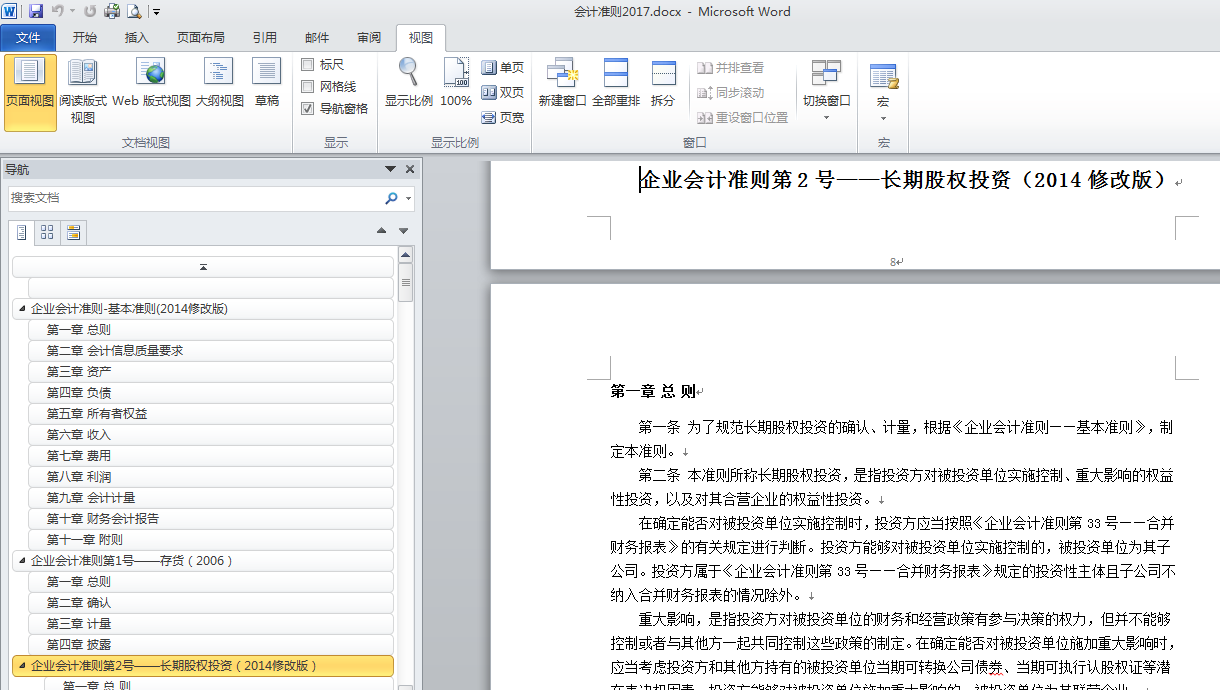Image resolution: width=1220 pixels, height=690 pixels.
Task: Open the Zoom dialog (显示比例)
Action: (x=408, y=84)
